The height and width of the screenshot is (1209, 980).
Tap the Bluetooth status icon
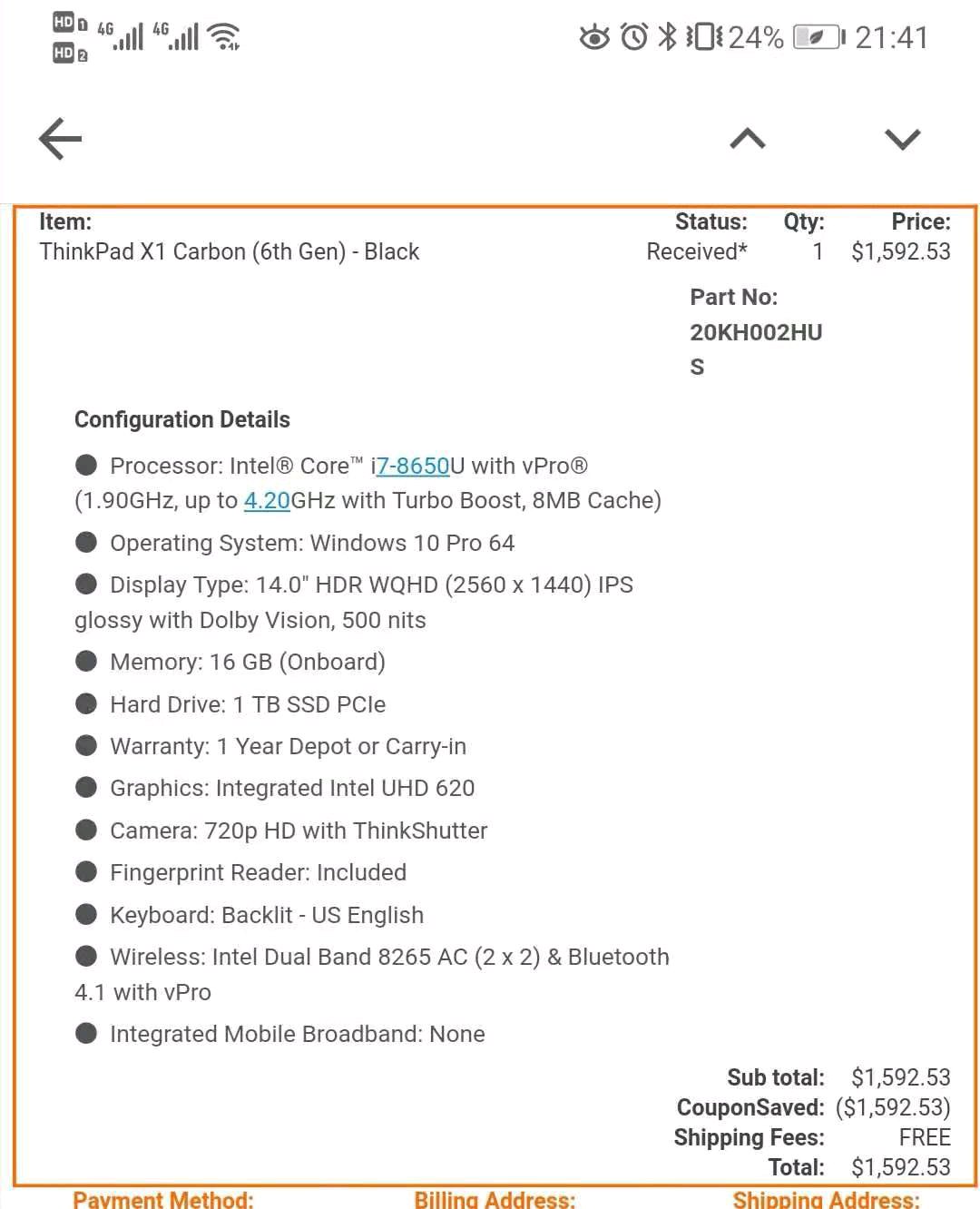click(668, 37)
